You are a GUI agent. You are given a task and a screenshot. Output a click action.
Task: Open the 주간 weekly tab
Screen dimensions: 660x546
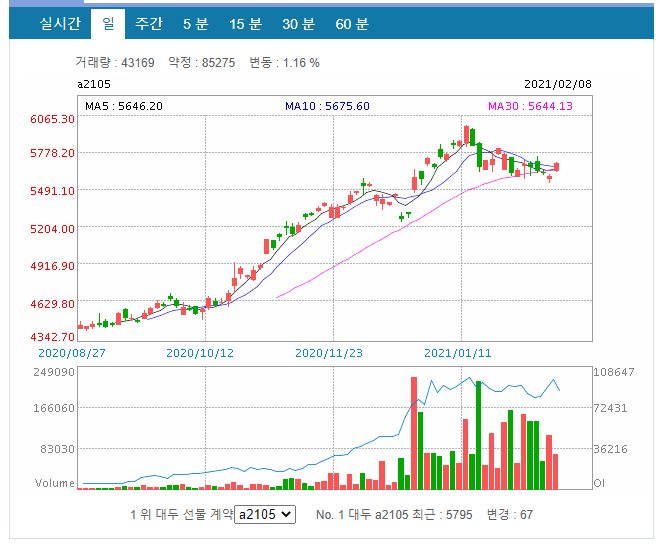(x=149, y=24)
